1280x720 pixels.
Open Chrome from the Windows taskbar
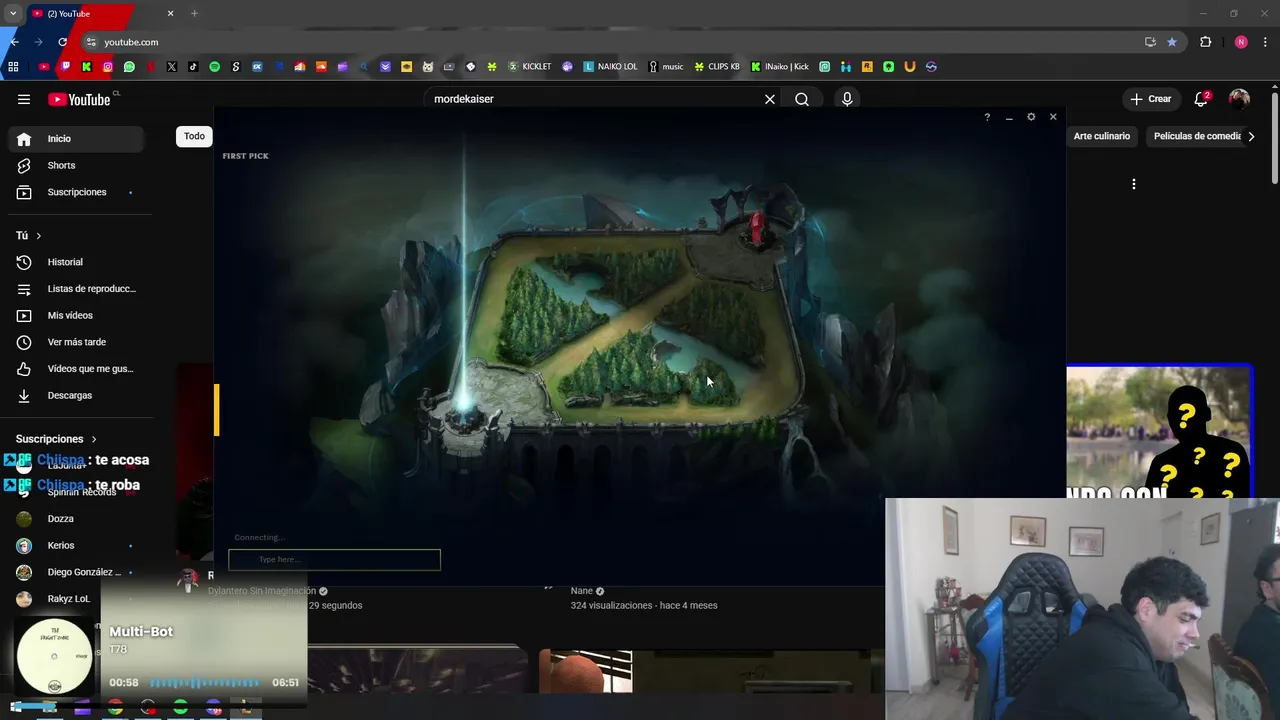[x=115, y=708]
